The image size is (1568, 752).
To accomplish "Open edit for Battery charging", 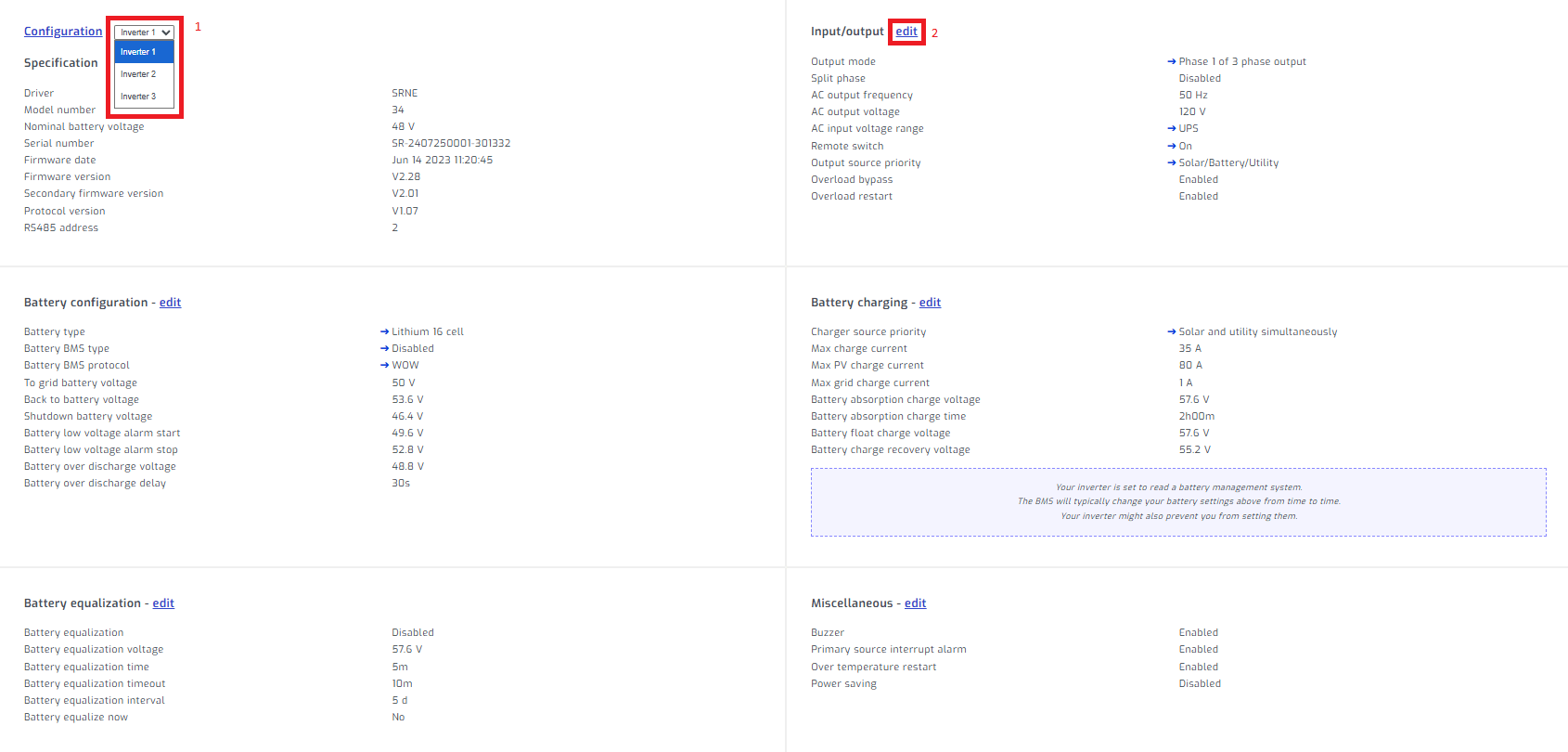I will [x=930, y=303].
